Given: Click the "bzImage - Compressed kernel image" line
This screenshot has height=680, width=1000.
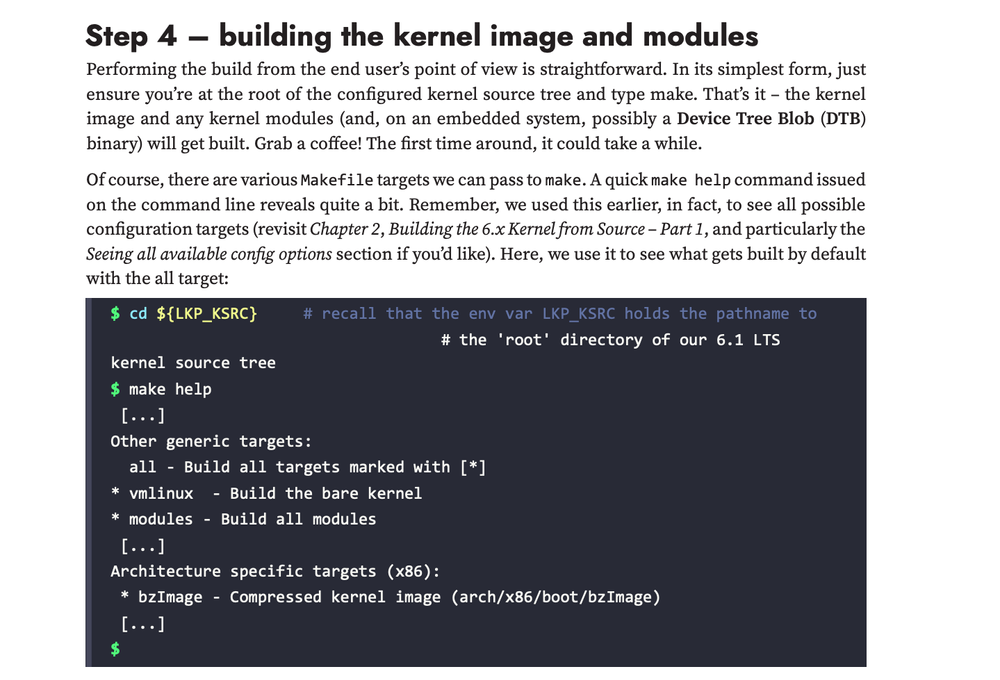Looking at the screenshot, I should click(390, 597).
